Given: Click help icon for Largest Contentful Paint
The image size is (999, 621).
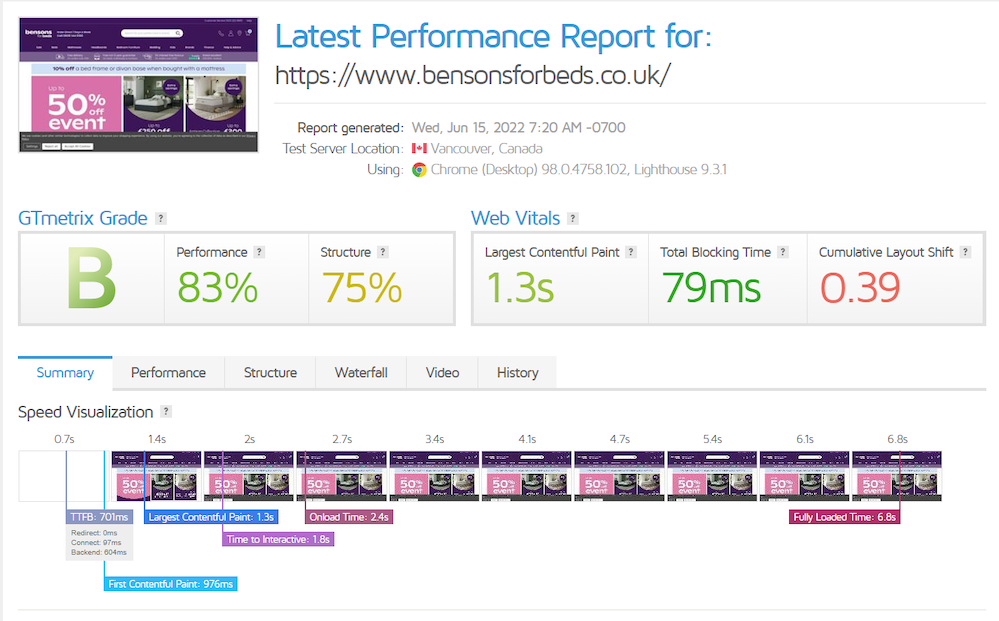Looking at the screenshot, I should point(631,252).
